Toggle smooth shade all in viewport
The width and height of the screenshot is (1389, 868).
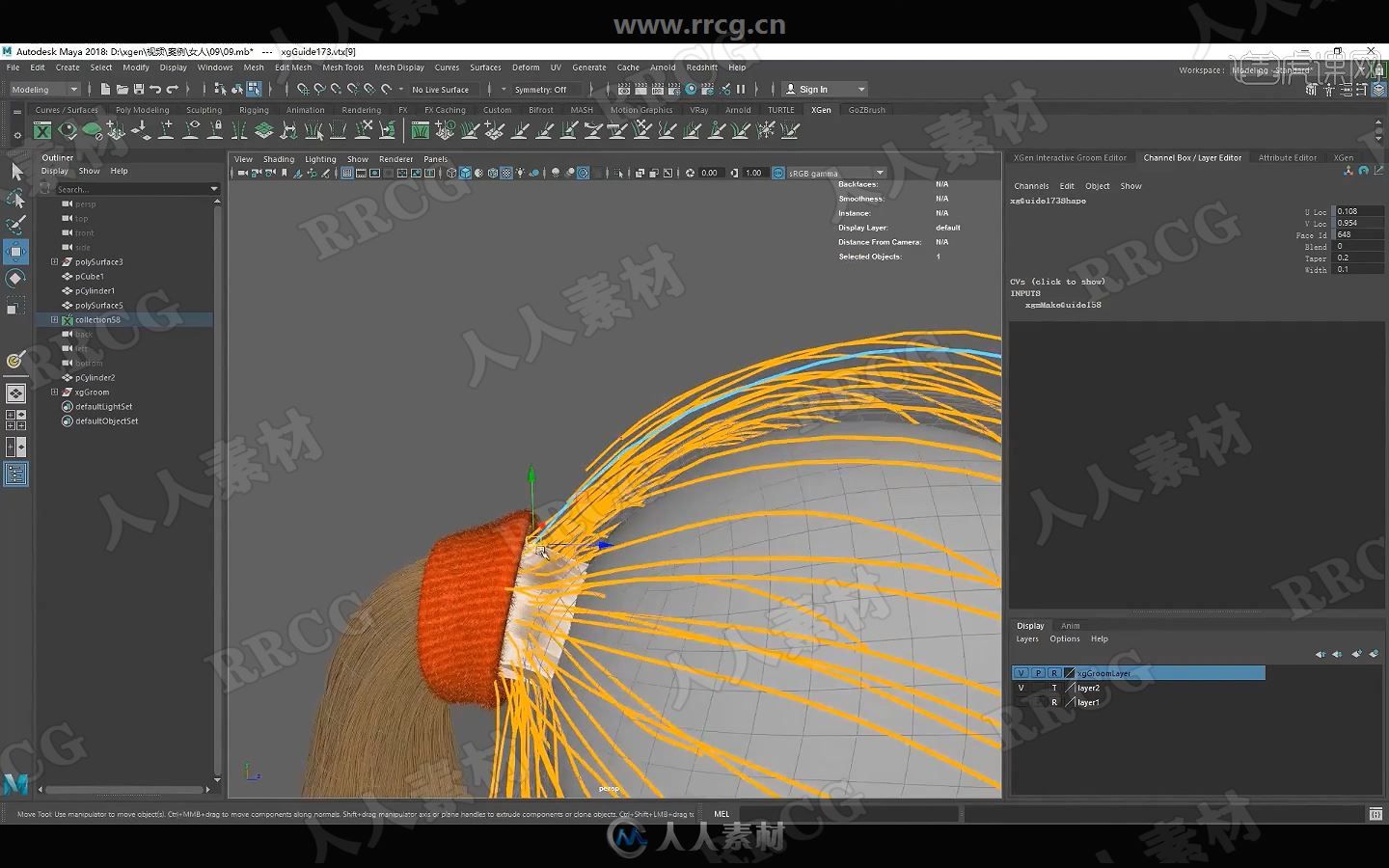point(465,174)
